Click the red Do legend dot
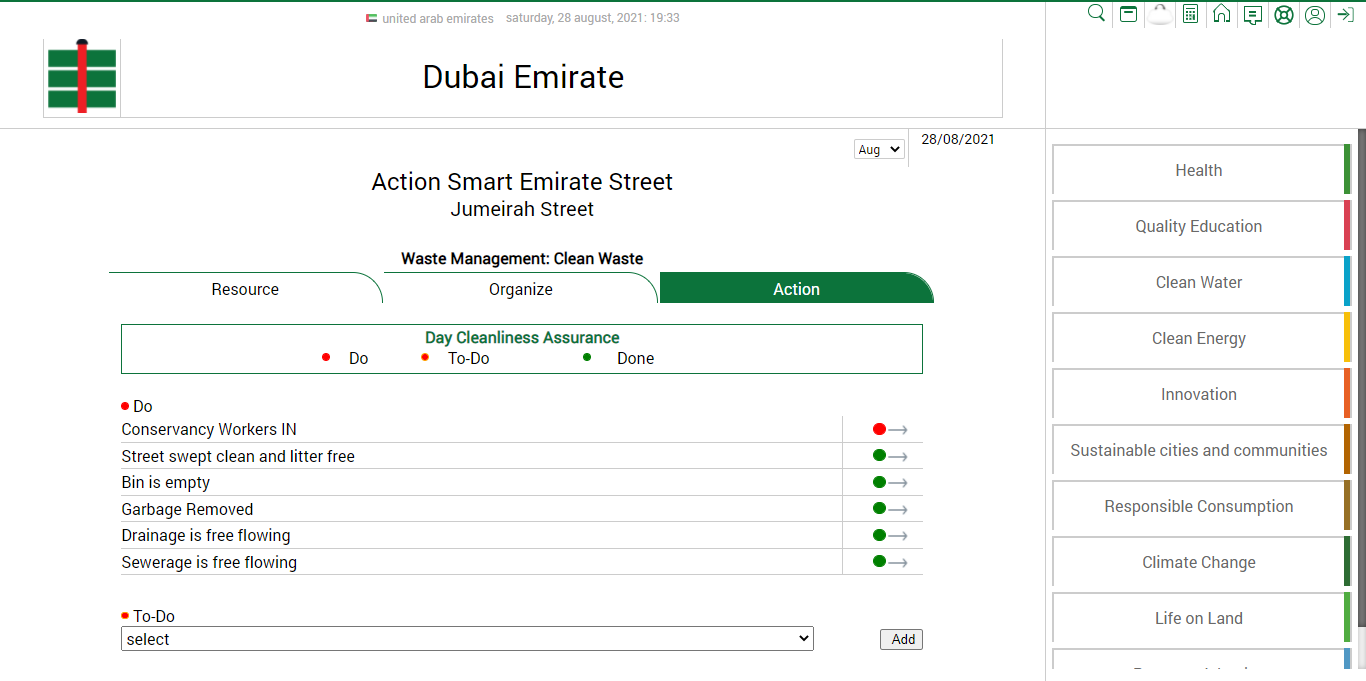 [x=326, y=357]
